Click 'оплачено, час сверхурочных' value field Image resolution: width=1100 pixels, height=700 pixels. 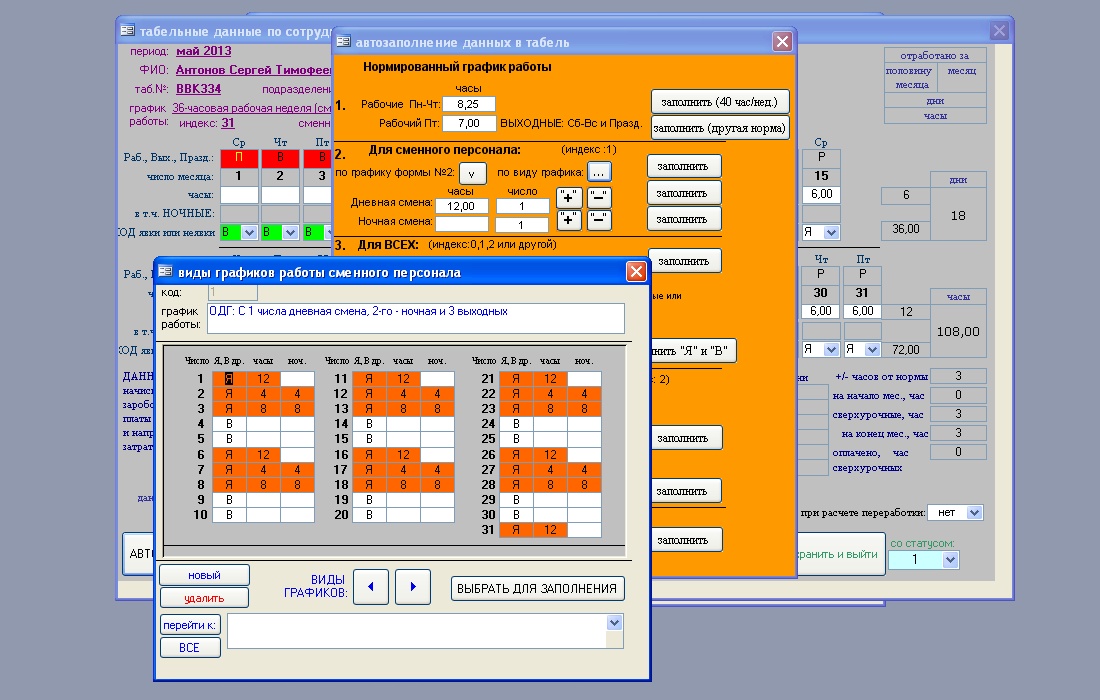point(958,452)
